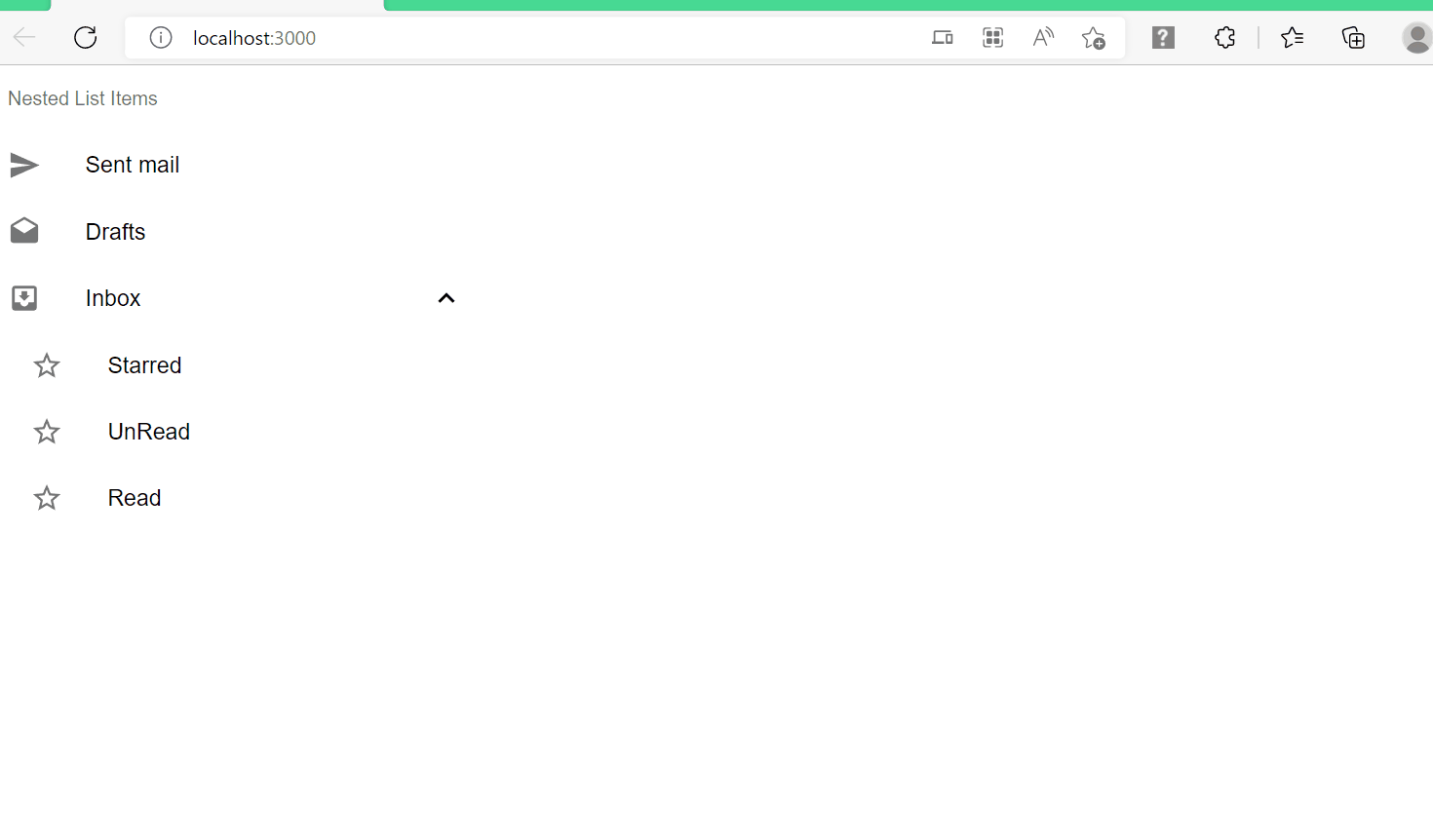Reload the page with refresh button
This screenshot has width=1433, height=840.
tap(86, 38)
